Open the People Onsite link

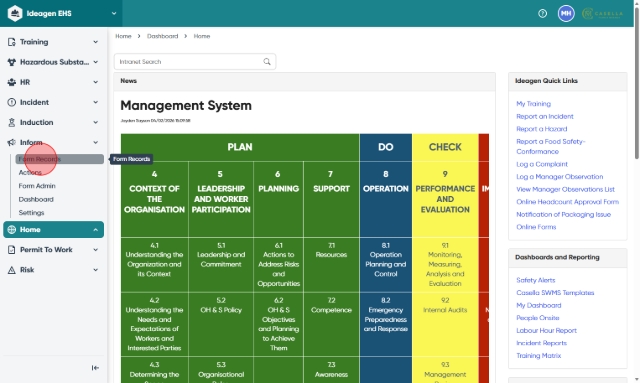click(538, 318)
